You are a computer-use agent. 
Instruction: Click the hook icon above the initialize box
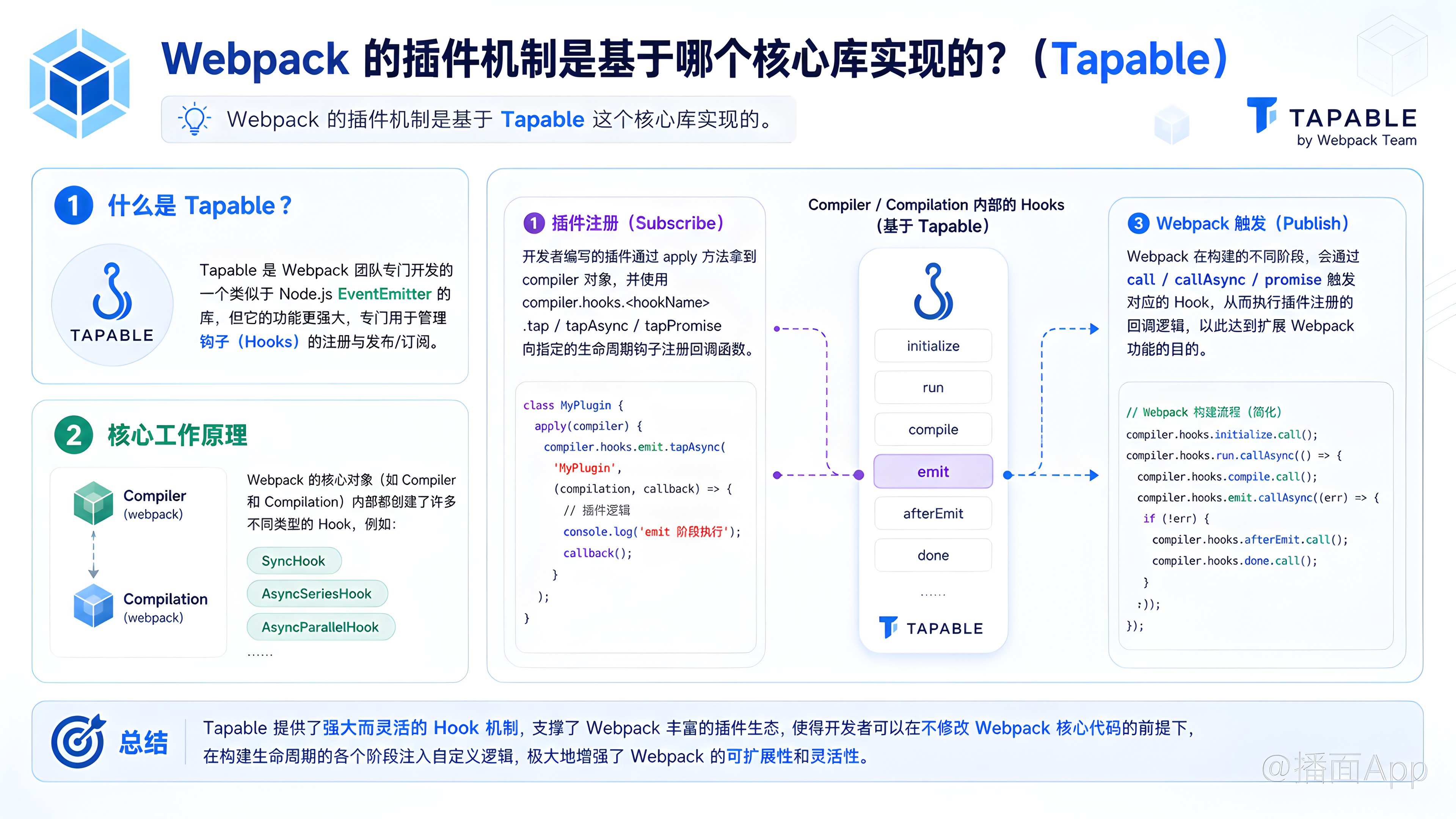click(933, 291)
